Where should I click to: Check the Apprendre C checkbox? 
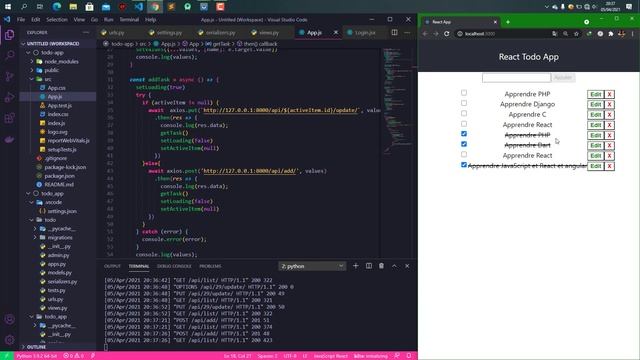click(x=464, y=113)
